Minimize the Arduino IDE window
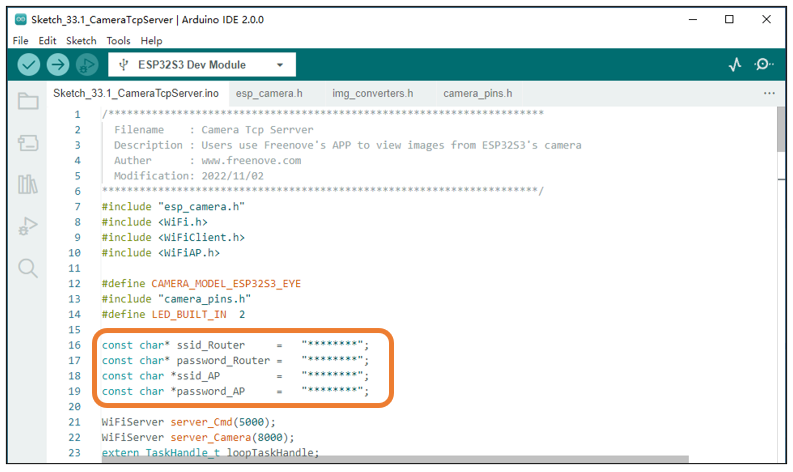This screenshot has width=793, height=472. tap(693, 19)
